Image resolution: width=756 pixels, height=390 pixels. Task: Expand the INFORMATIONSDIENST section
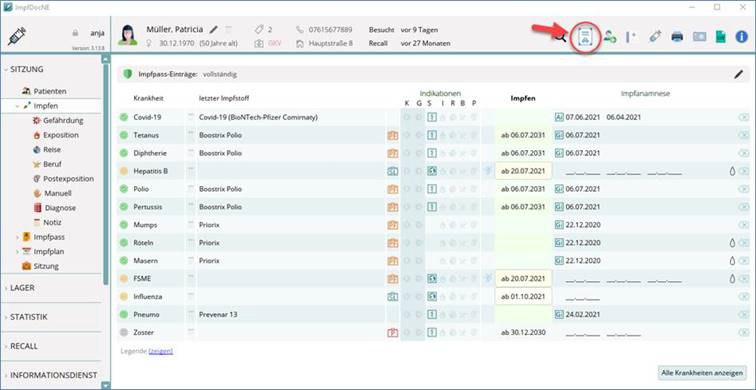click(5, 375)
